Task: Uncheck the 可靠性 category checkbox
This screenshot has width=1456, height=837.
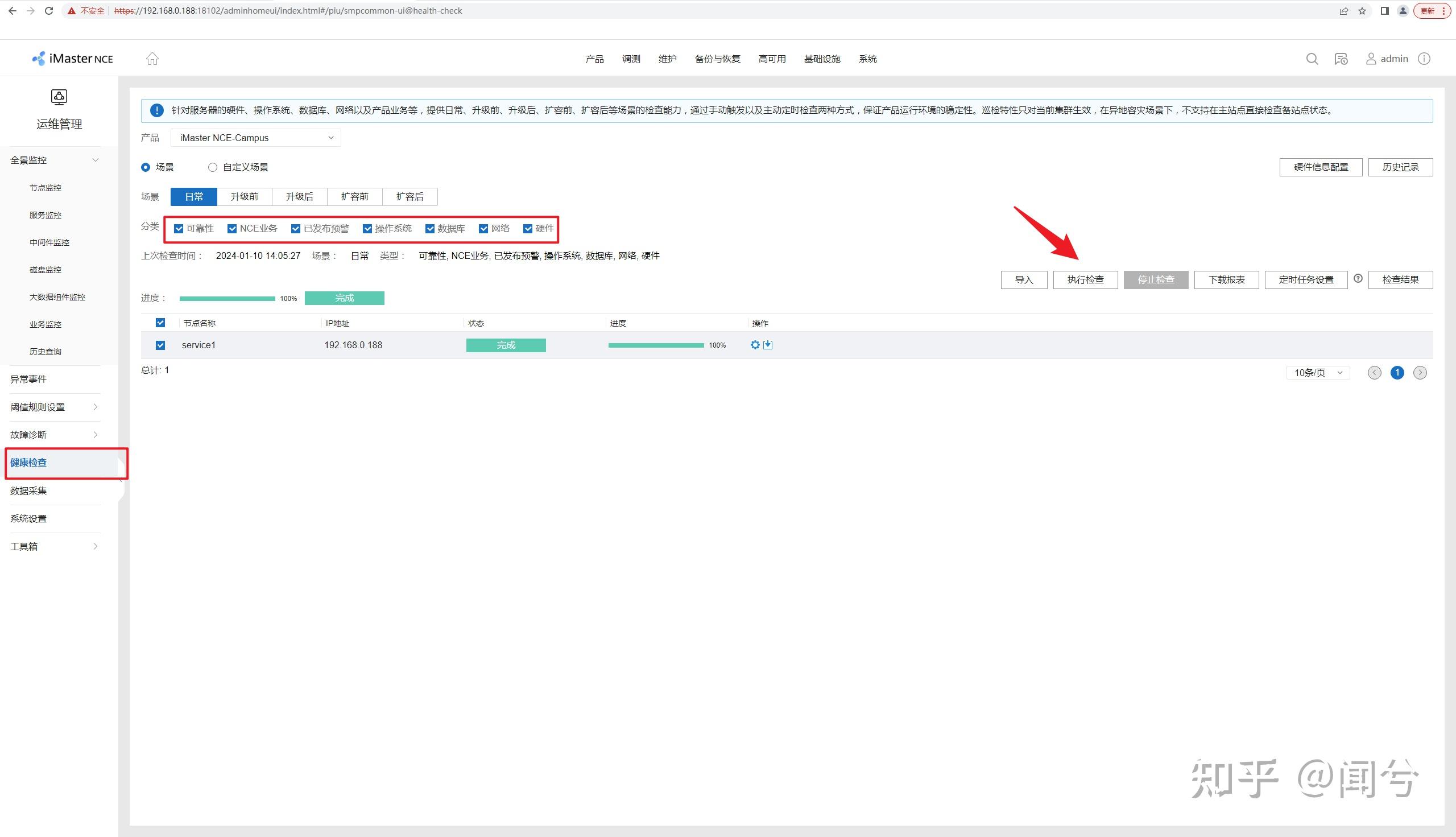Action: [179, 229]
